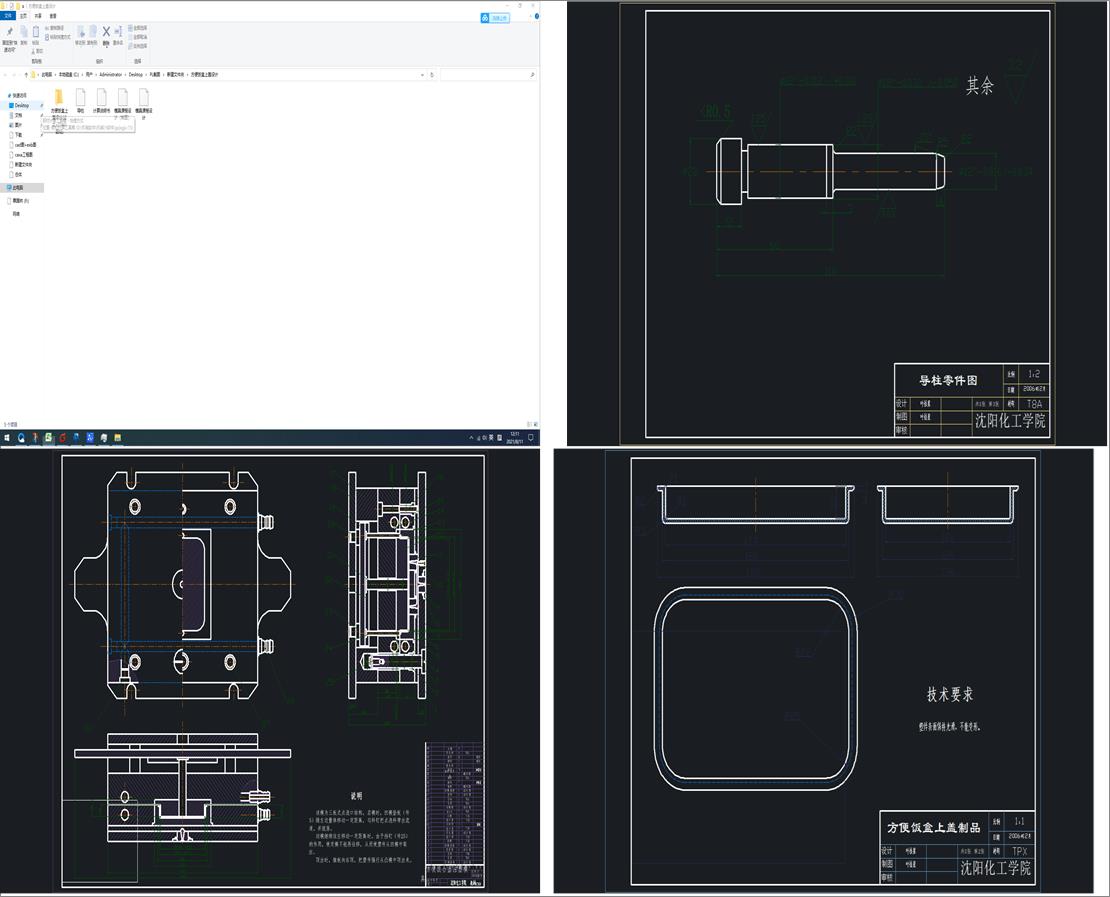Click the Paste icon in the ribbon

click(x=36, y=33)
